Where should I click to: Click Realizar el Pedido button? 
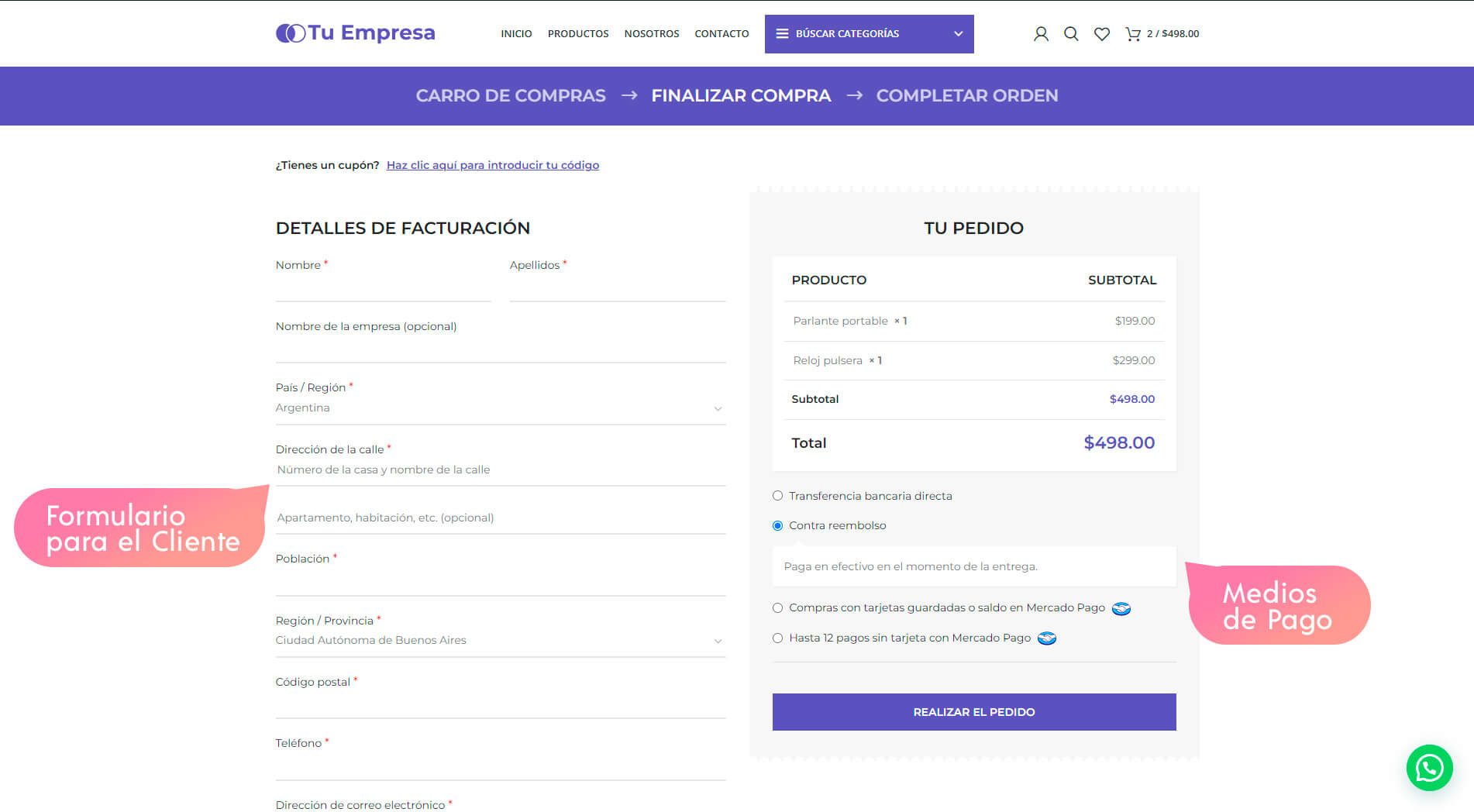[x=974, y=712]
